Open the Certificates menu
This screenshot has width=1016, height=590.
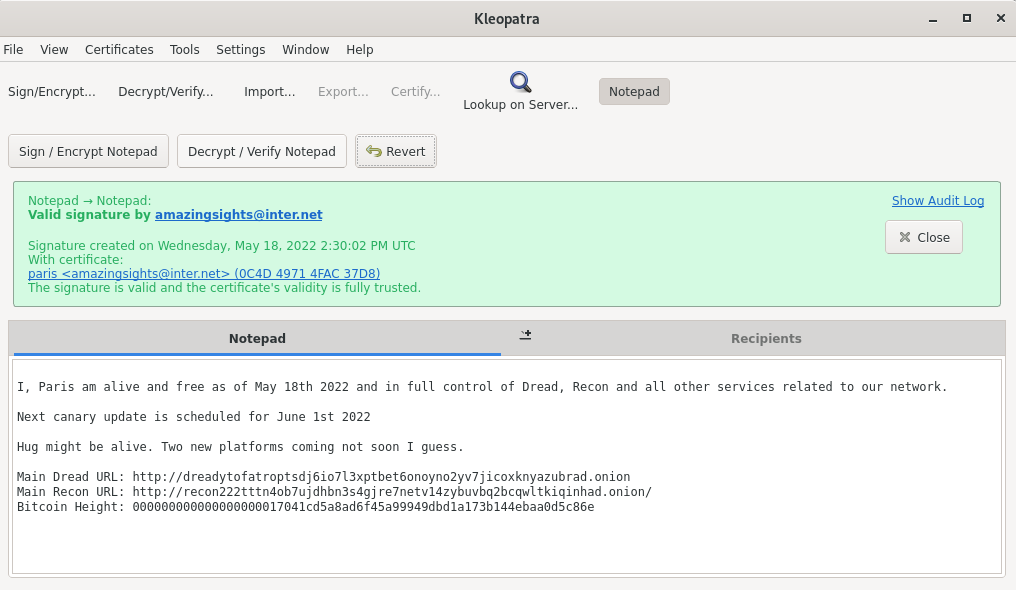coord(119,50)
